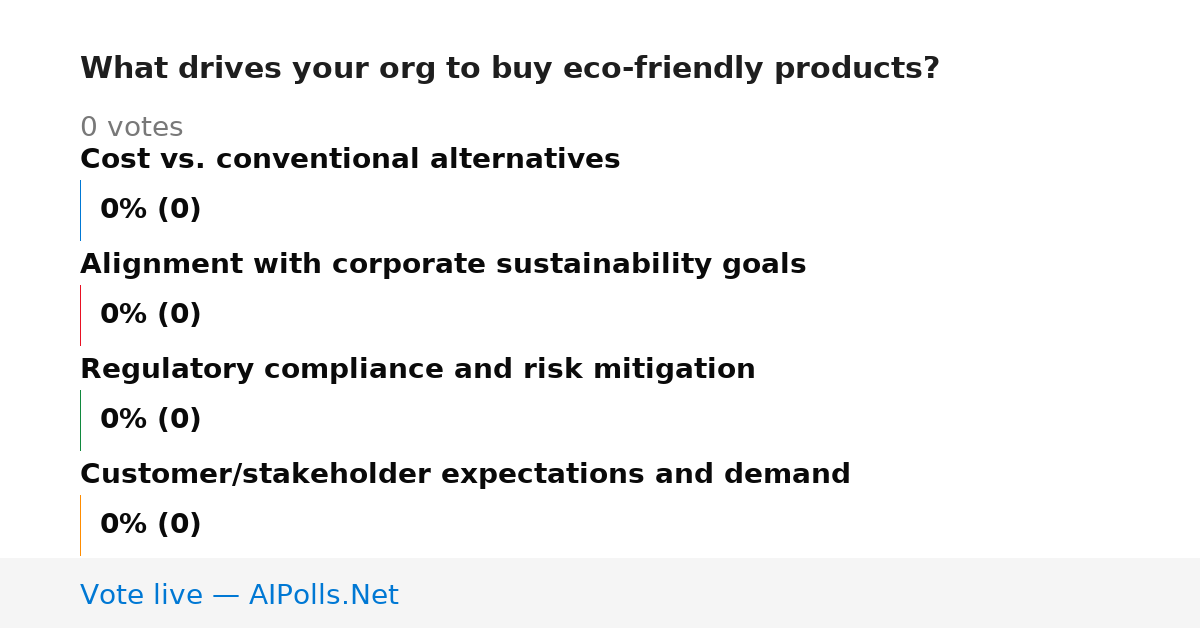Click 'Vote live' in the footer

(141, 596)
